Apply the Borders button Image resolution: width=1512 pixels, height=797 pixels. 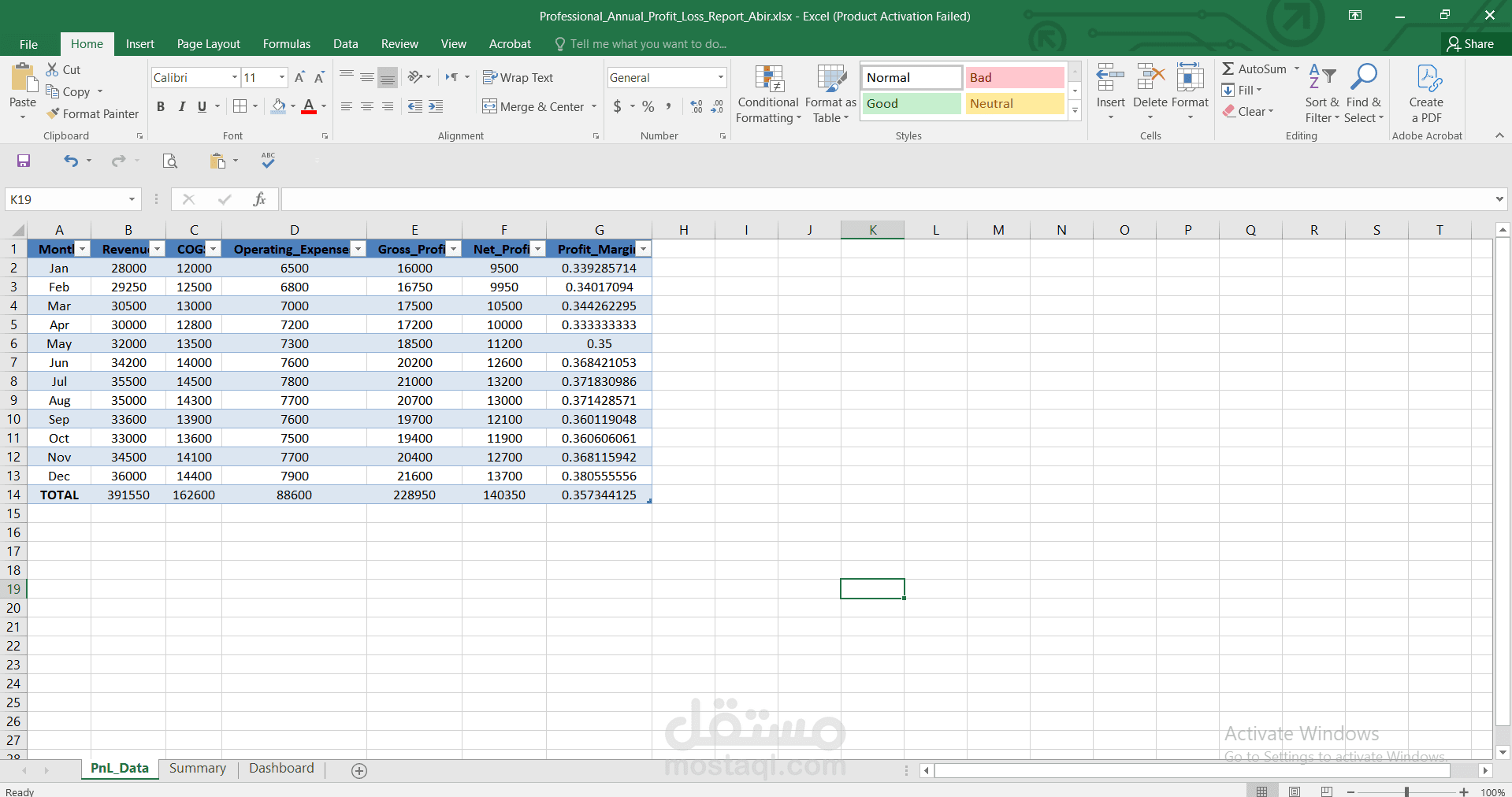pos(240,106)
